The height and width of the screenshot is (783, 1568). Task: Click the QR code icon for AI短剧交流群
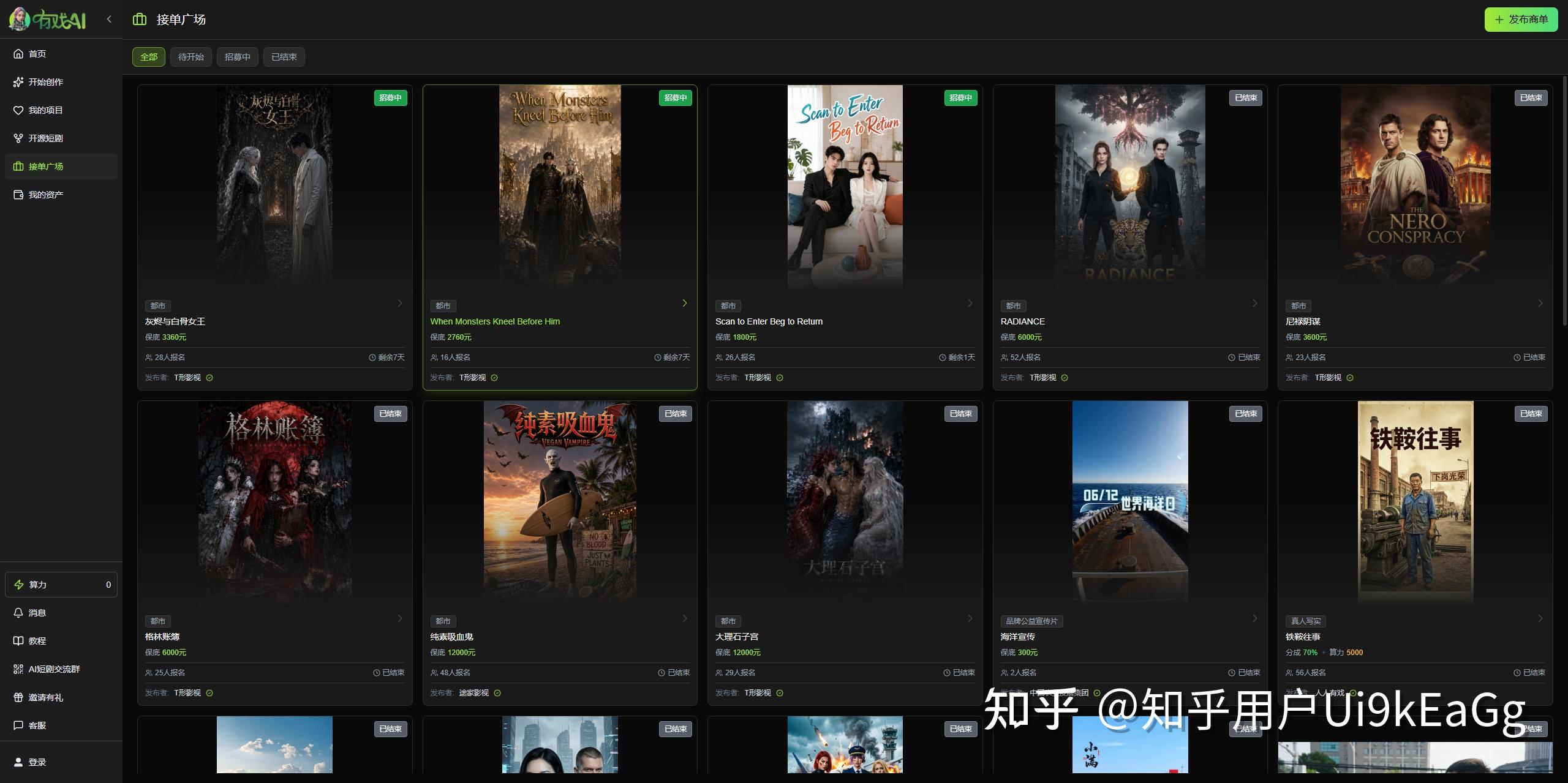pos(18,669)
